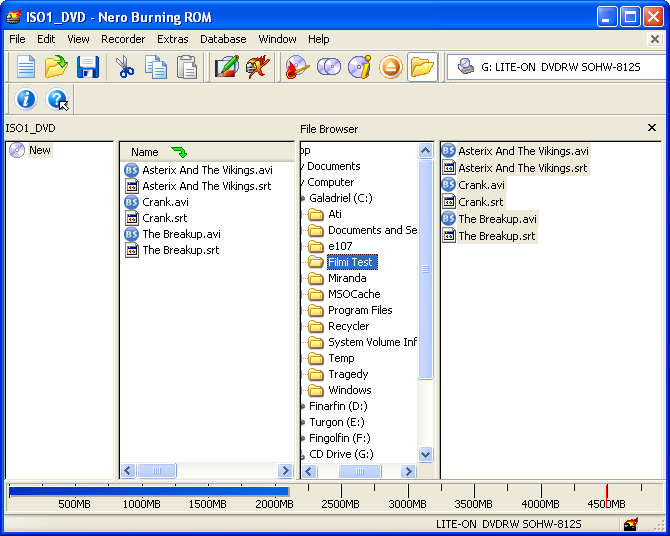Image resolution: width=670 pixels, height=536 pixels.
Task: Open the View menu
Action: (78, 39)
